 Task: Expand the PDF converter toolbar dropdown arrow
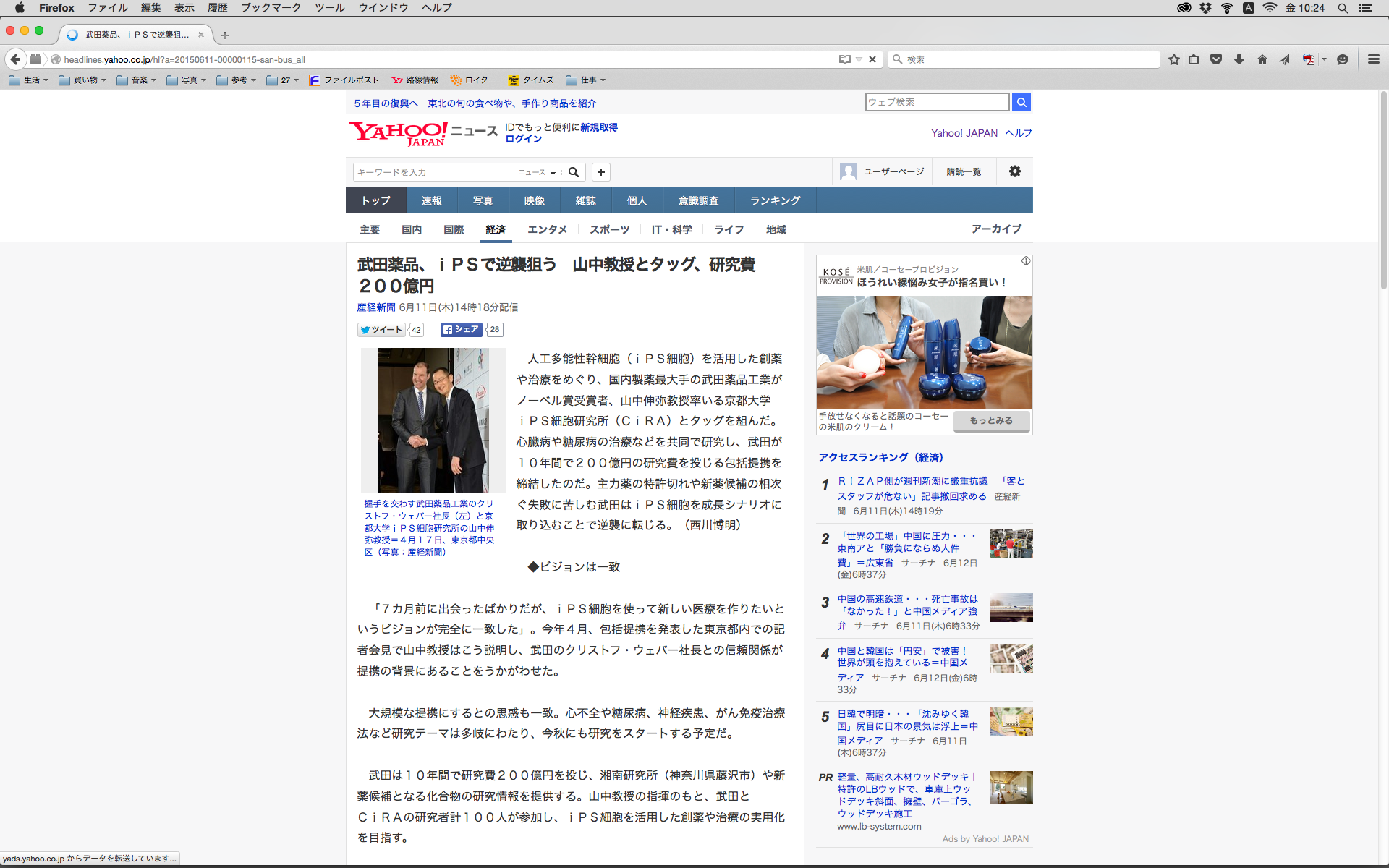1325,59
